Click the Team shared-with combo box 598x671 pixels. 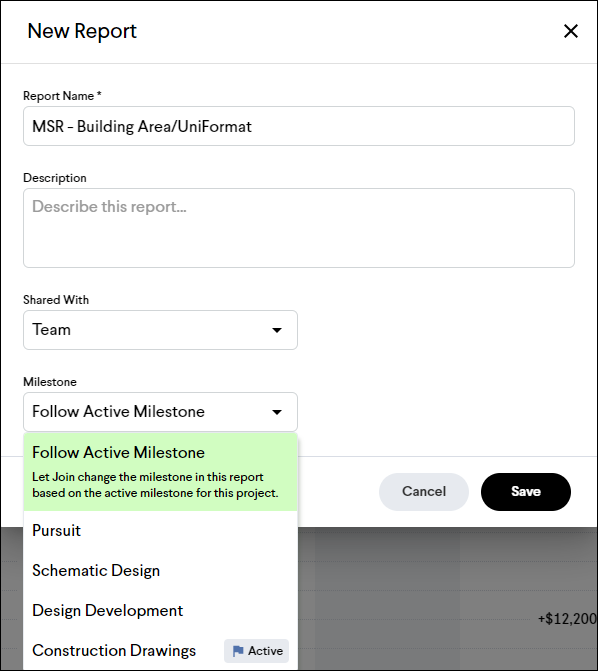click(x=160, y=330)
